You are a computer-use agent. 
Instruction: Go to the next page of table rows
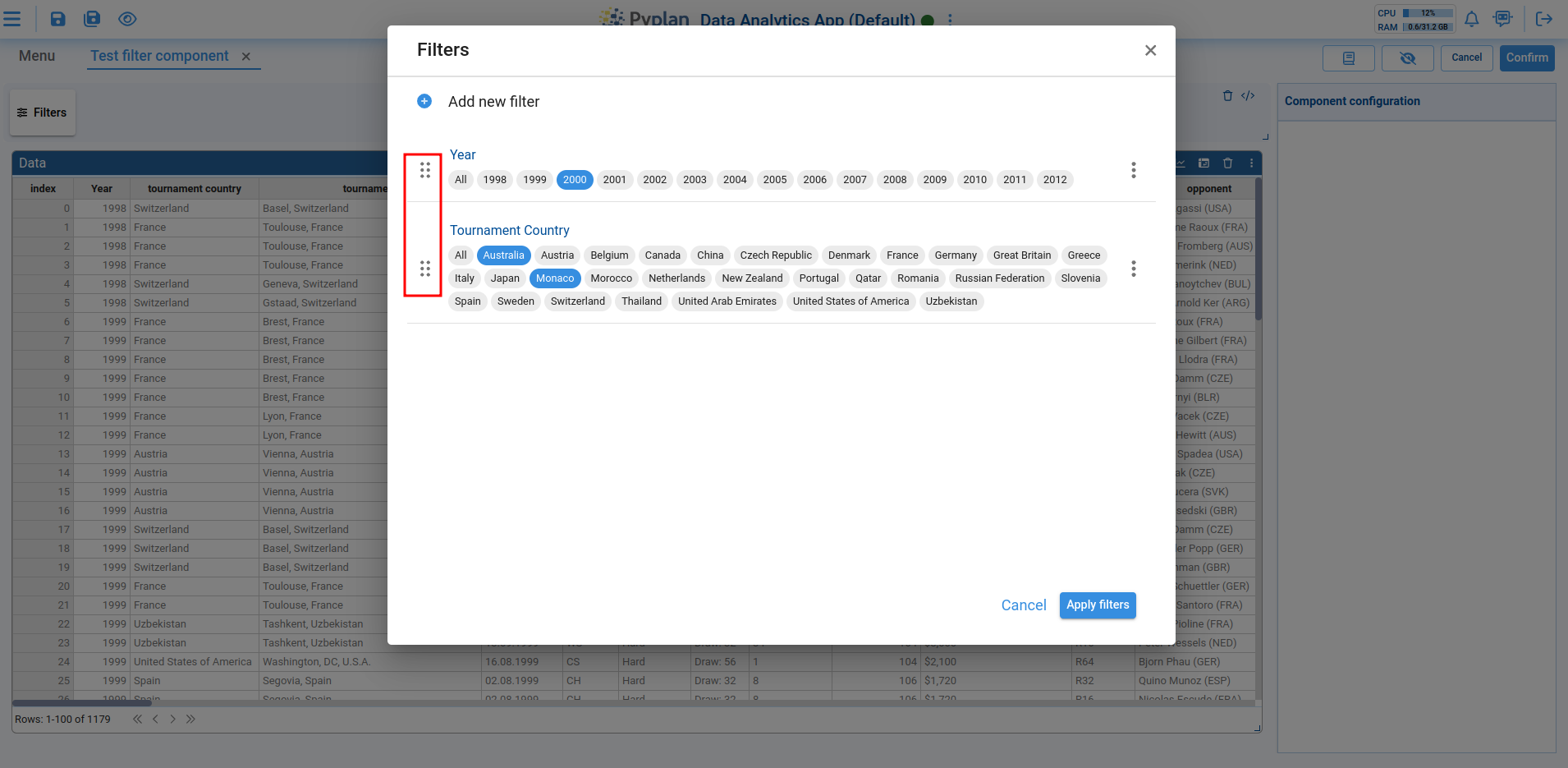click(172, 718)
